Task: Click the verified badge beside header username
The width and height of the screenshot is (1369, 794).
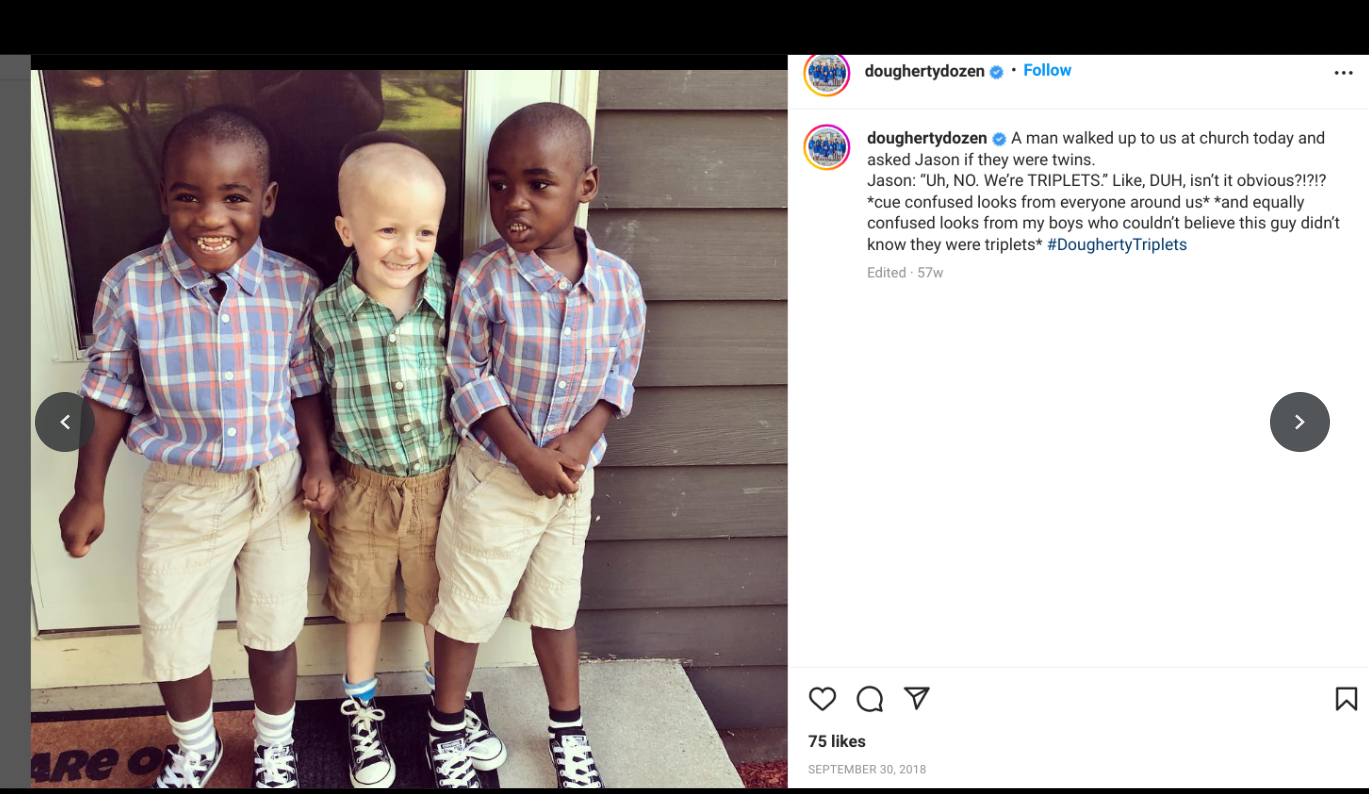Action: coord(996,72)
